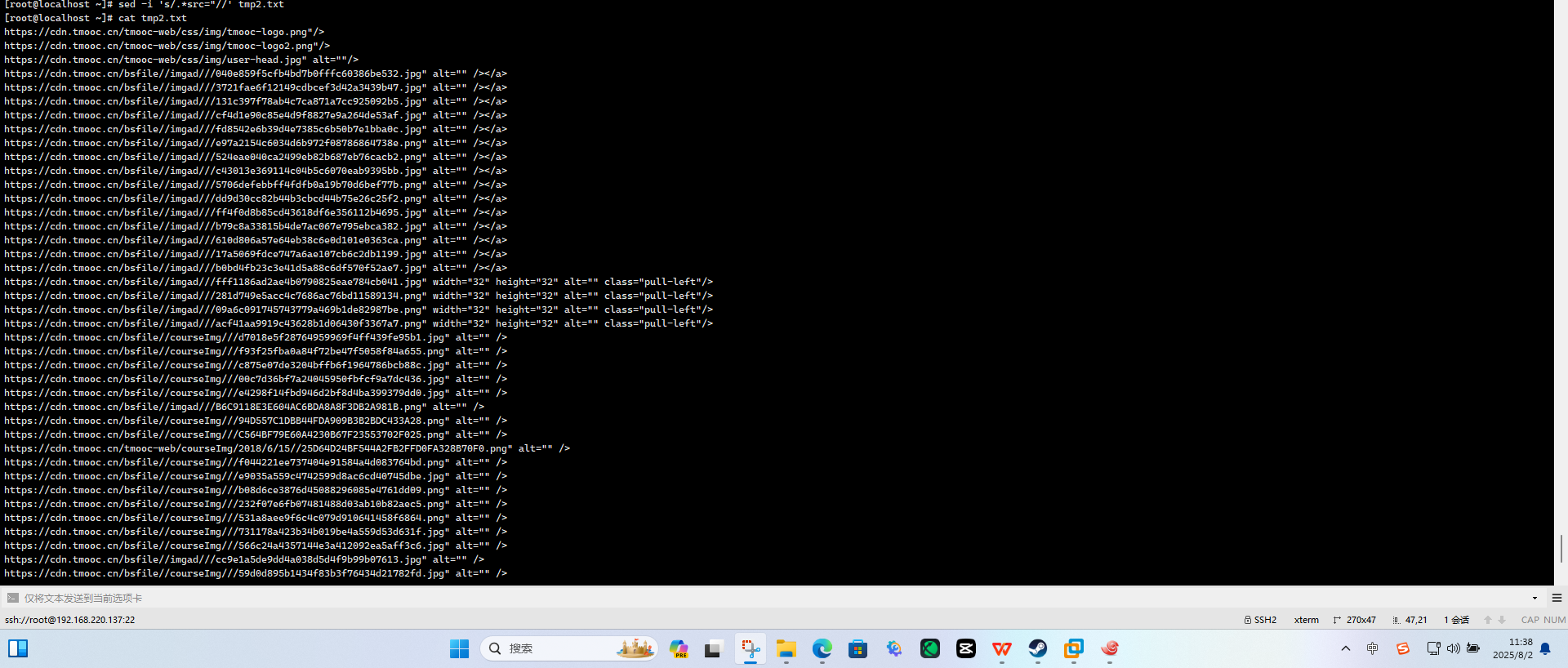
Task: Click the terminal vertical scrollbar thumb
Action: [1561, 548]
